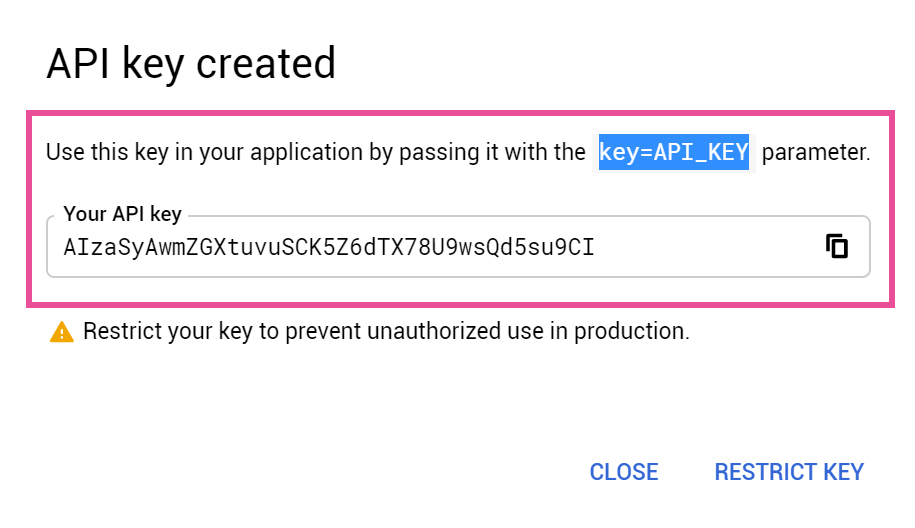Copy the API key with the clipboard icon
This screenshot has height=528, width=915.
click(837, 246)
